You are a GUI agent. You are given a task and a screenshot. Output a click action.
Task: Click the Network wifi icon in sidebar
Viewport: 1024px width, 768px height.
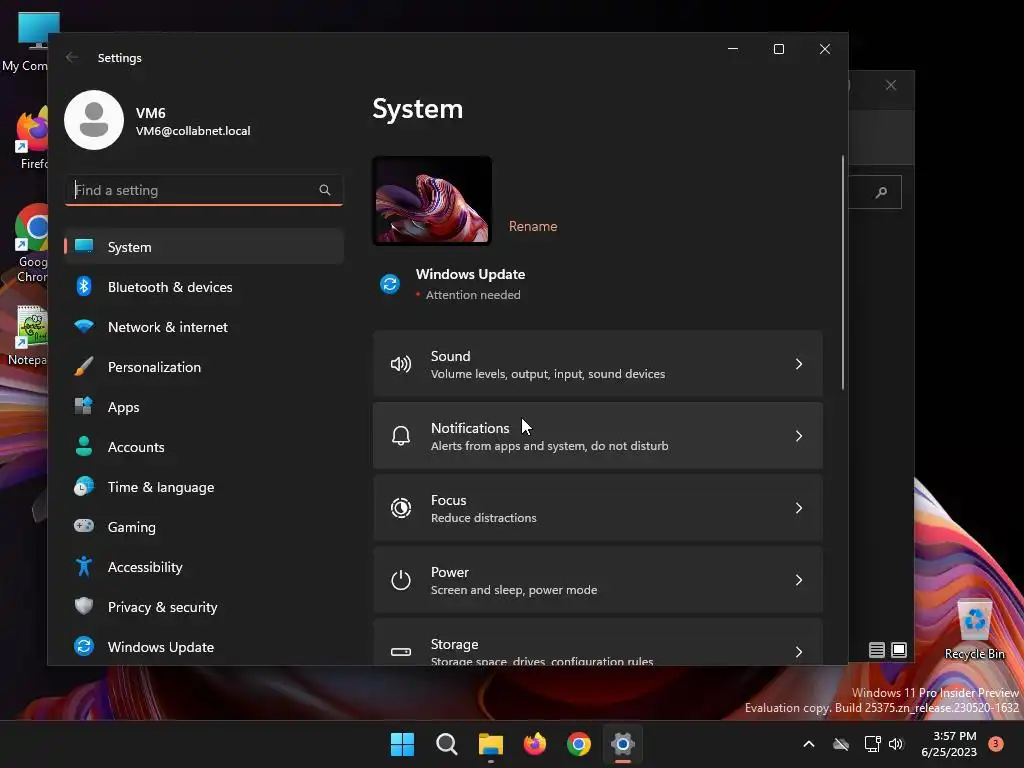pos(84,326)
